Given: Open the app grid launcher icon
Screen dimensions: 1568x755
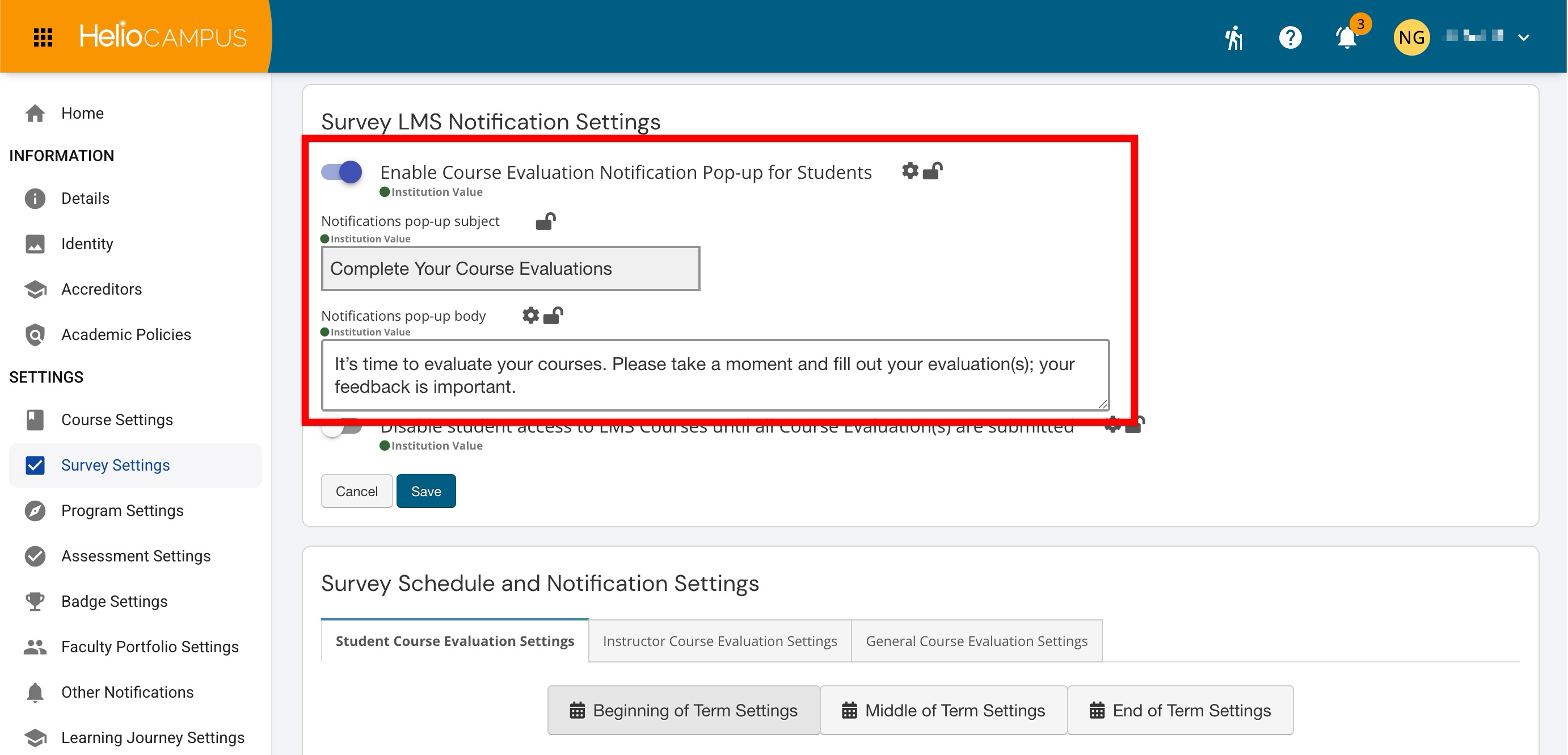Looking at the screenshot, I should click(43, 37).
